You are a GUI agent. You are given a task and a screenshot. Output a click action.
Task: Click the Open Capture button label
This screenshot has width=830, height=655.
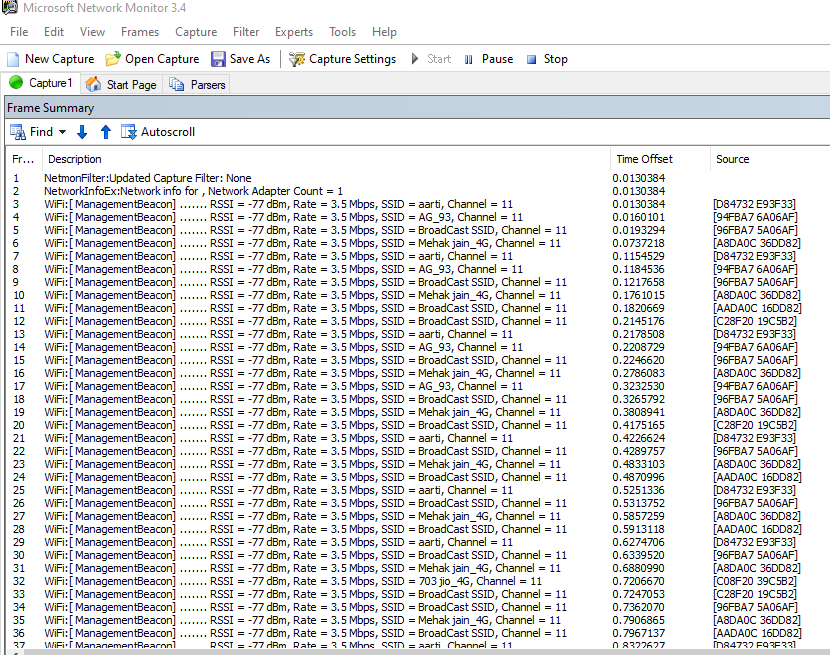click(162, 59)
